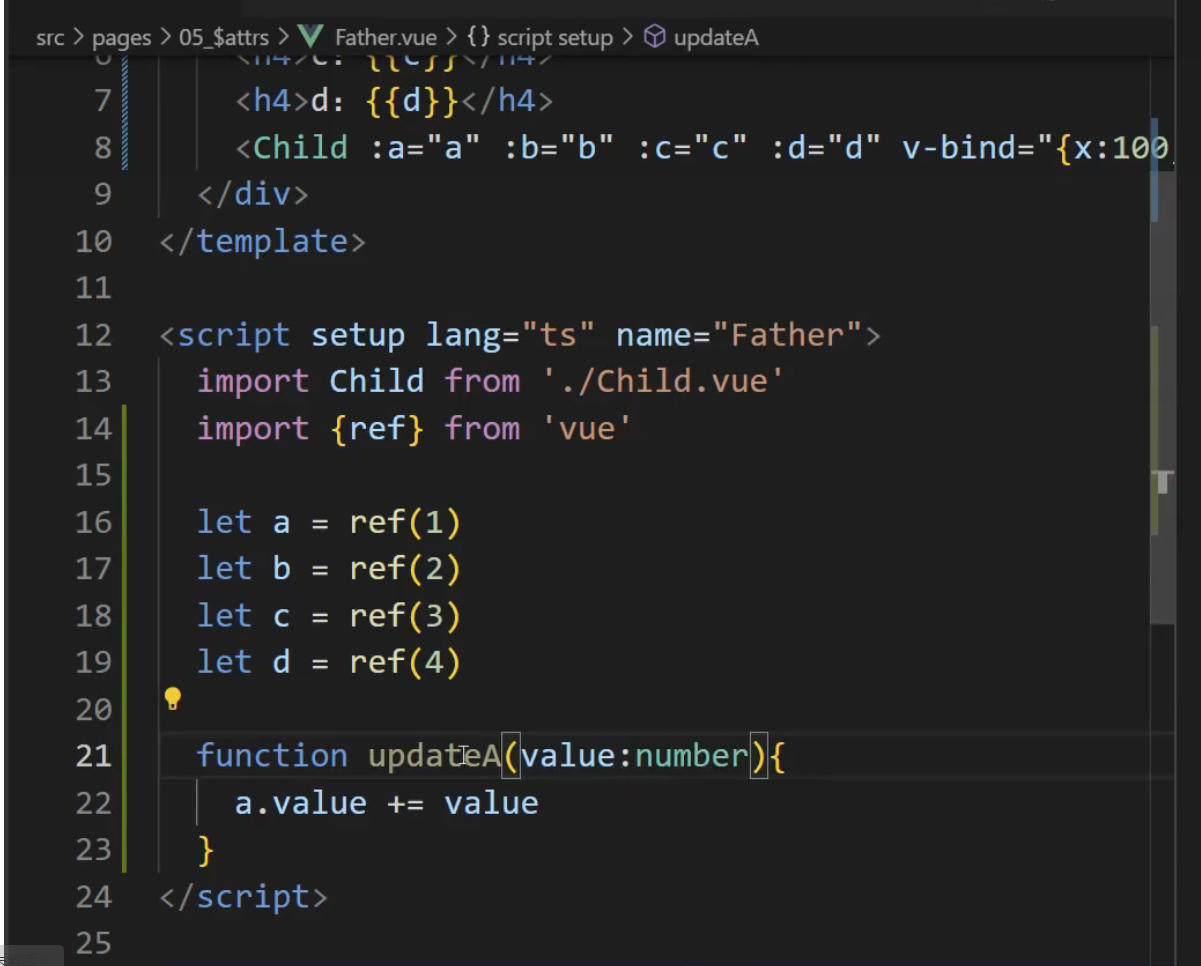The image size is (1201, 966).
Task: Click the closing </script> tag
Action: [x=243, y=897]
